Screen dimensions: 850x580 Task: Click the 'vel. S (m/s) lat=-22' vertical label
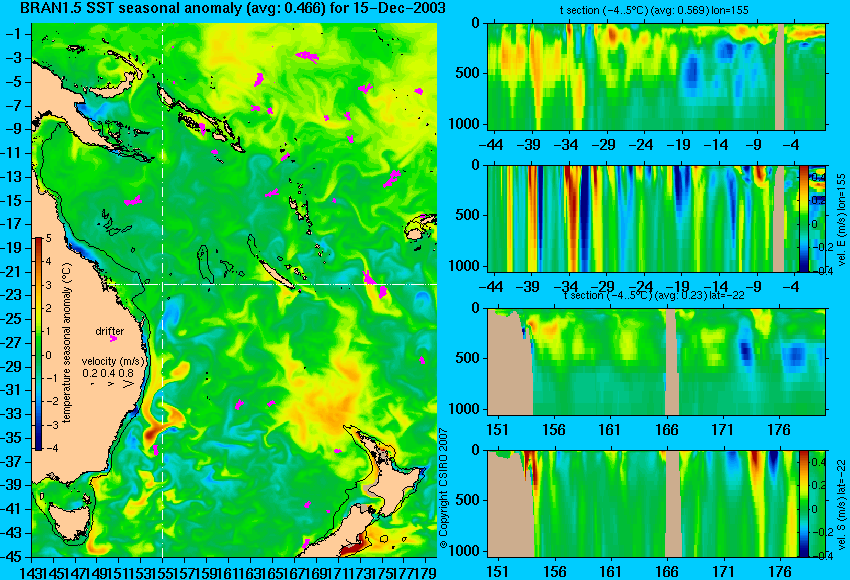(841, 504)
